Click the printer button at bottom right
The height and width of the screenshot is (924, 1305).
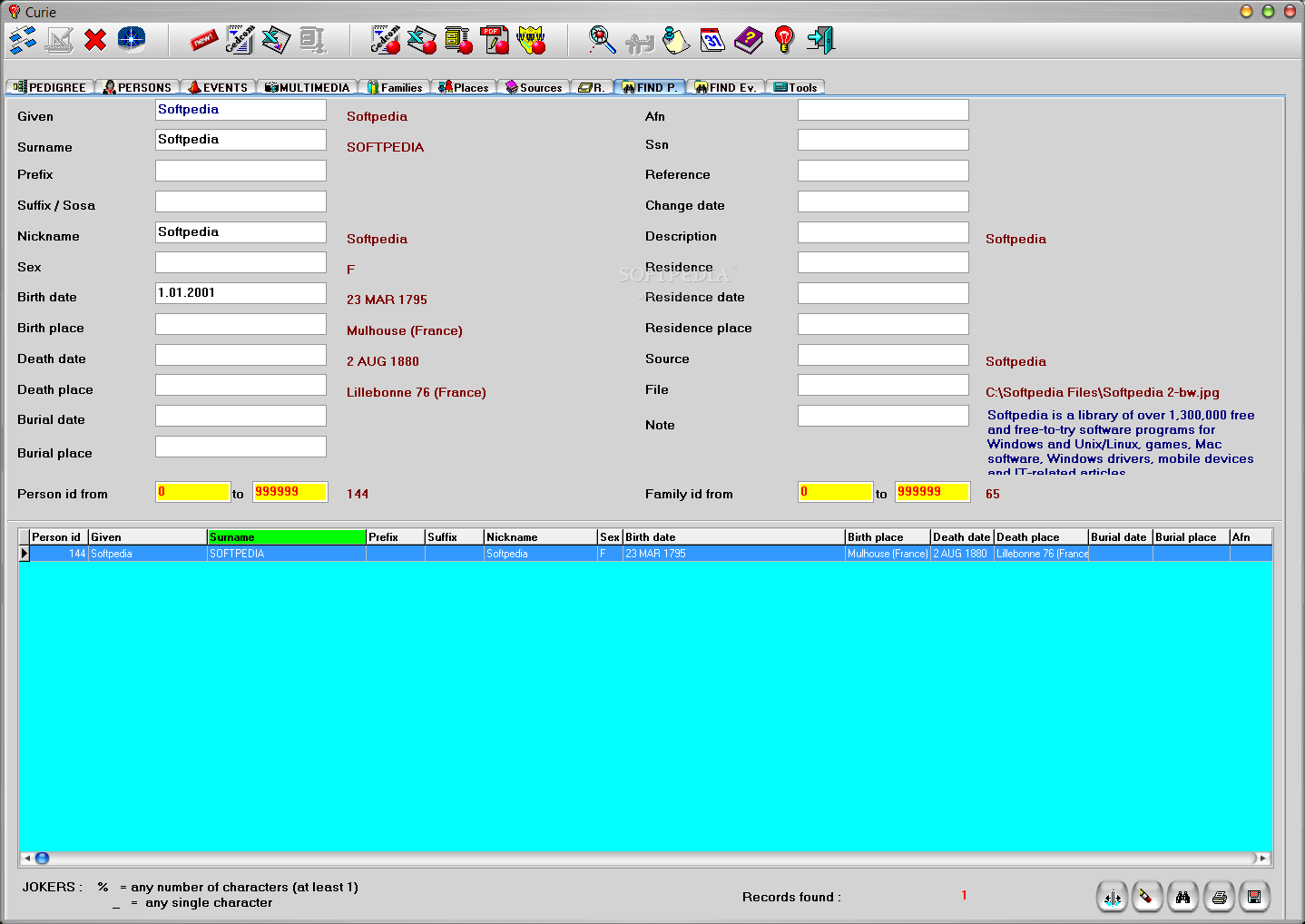click(1219, 897)
